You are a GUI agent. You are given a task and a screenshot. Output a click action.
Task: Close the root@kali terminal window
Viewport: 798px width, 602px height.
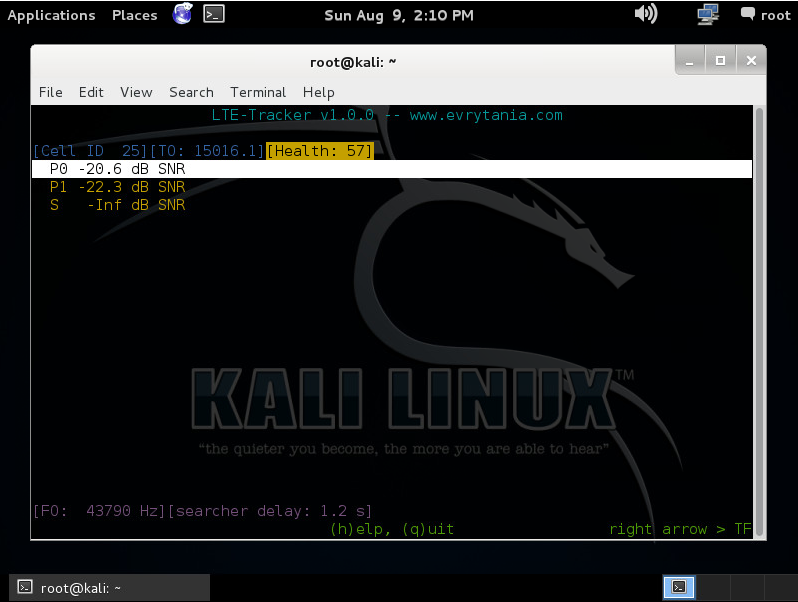click(751, 61)
